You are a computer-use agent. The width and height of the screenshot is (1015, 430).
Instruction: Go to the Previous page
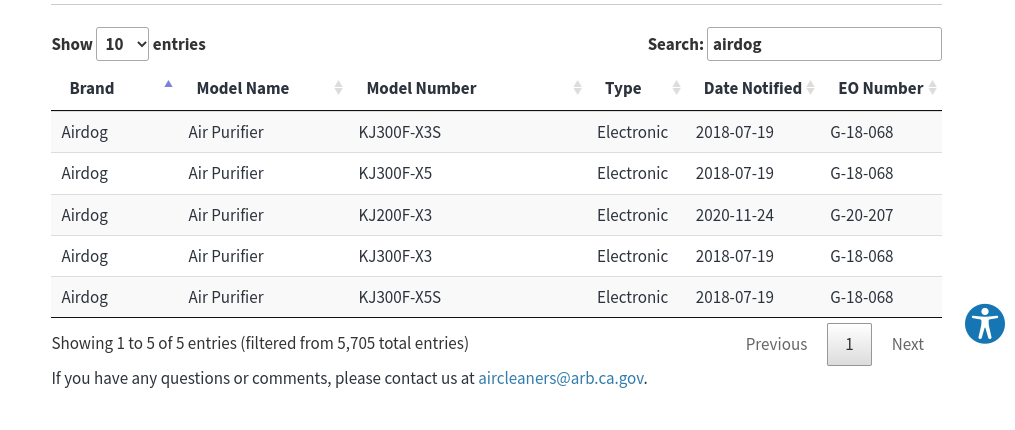pyautogui.click(x=776, y=345)
